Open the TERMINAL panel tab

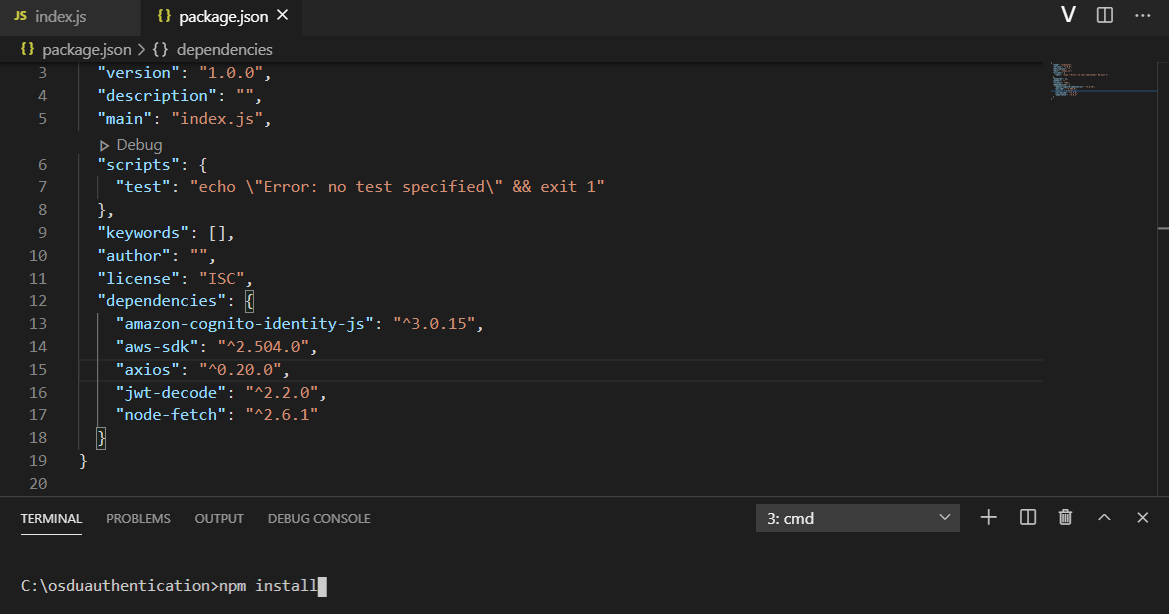click(x=51, y=519)
